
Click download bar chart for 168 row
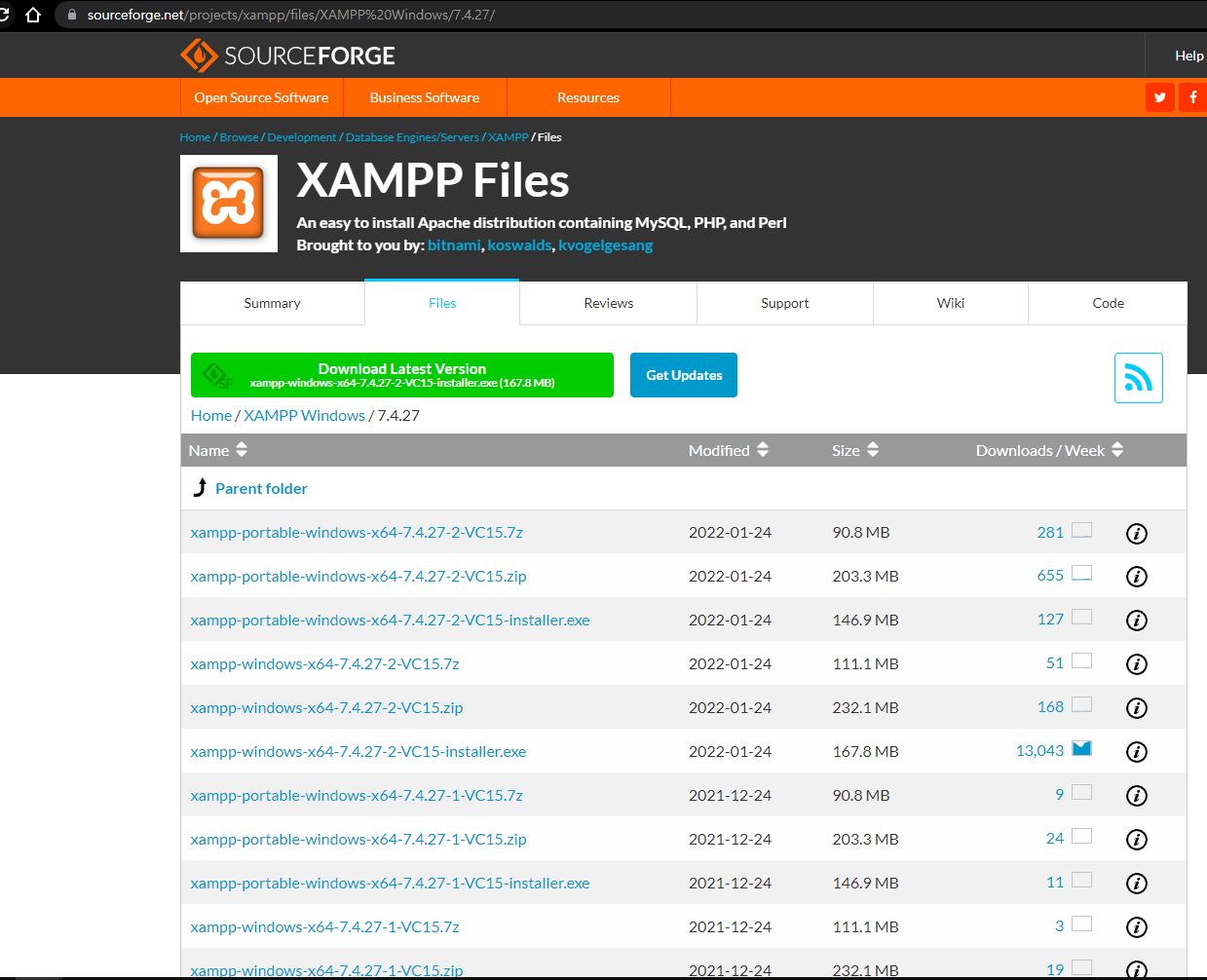pyautogui.click(x=1081, y=704)
